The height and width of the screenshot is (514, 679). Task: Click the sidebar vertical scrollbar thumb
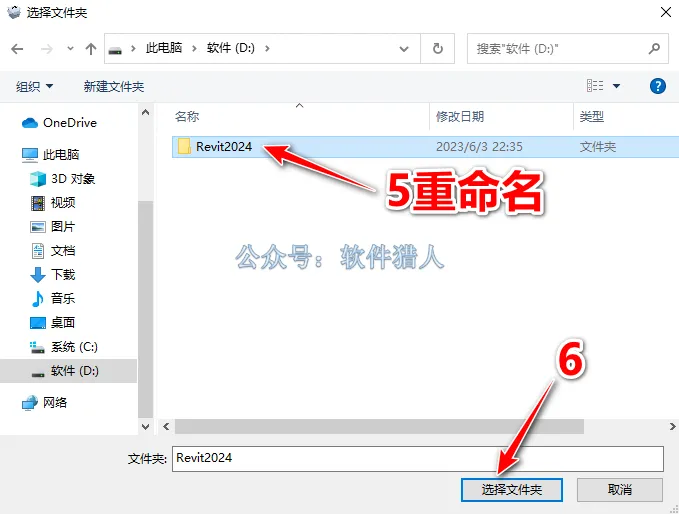(146, 309)
